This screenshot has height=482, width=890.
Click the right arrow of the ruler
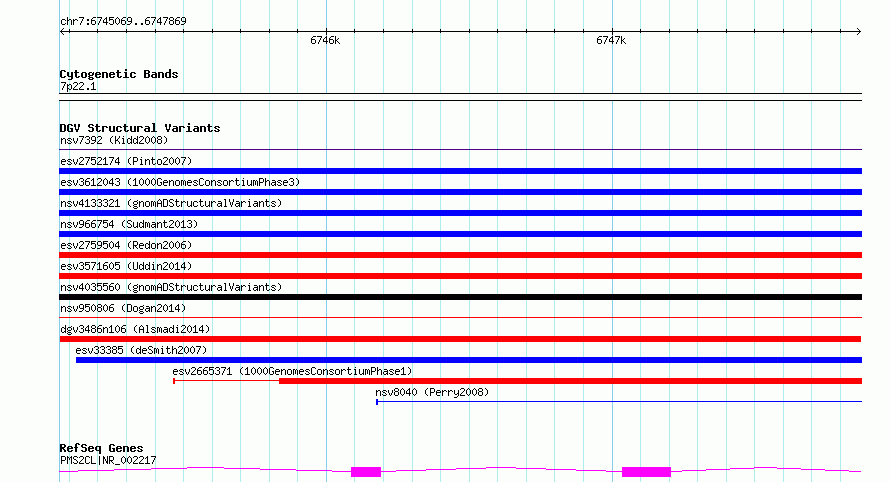coord(858,32)
